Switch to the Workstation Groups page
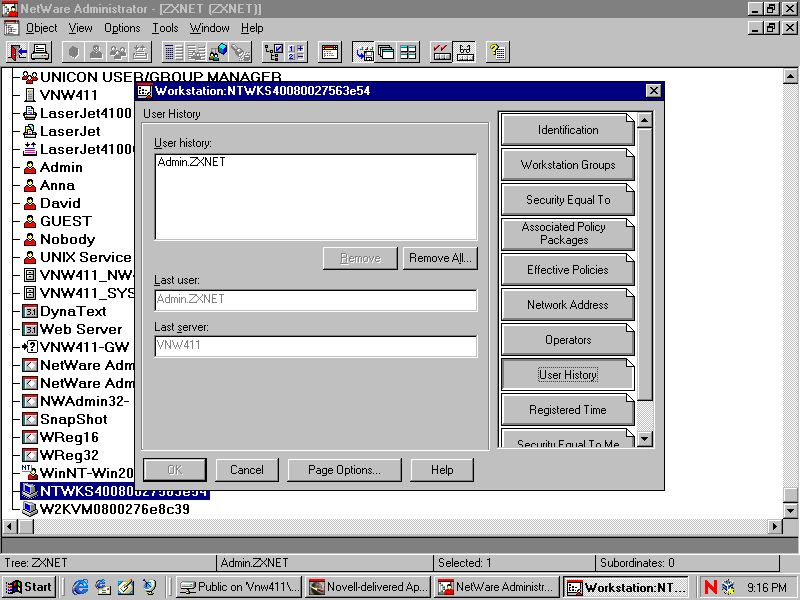 coord(568,165)
